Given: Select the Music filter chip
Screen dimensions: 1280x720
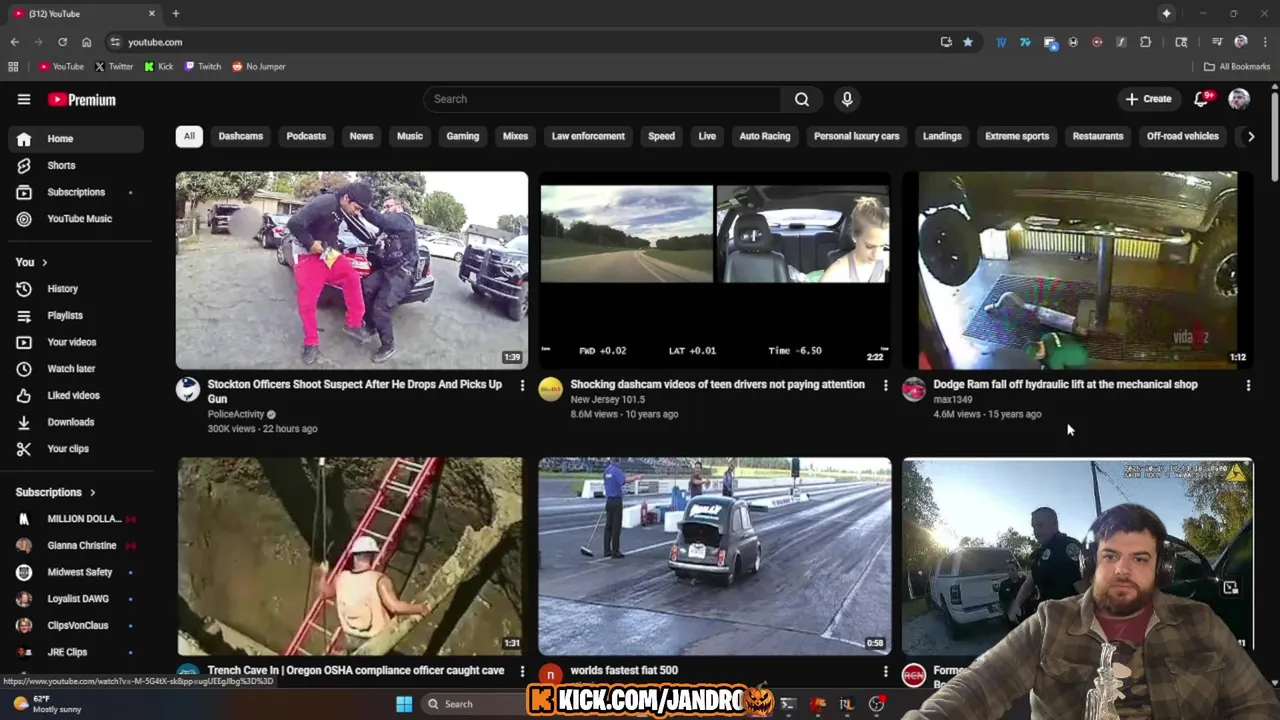Looking at the screenshot, I should [410, 136].
